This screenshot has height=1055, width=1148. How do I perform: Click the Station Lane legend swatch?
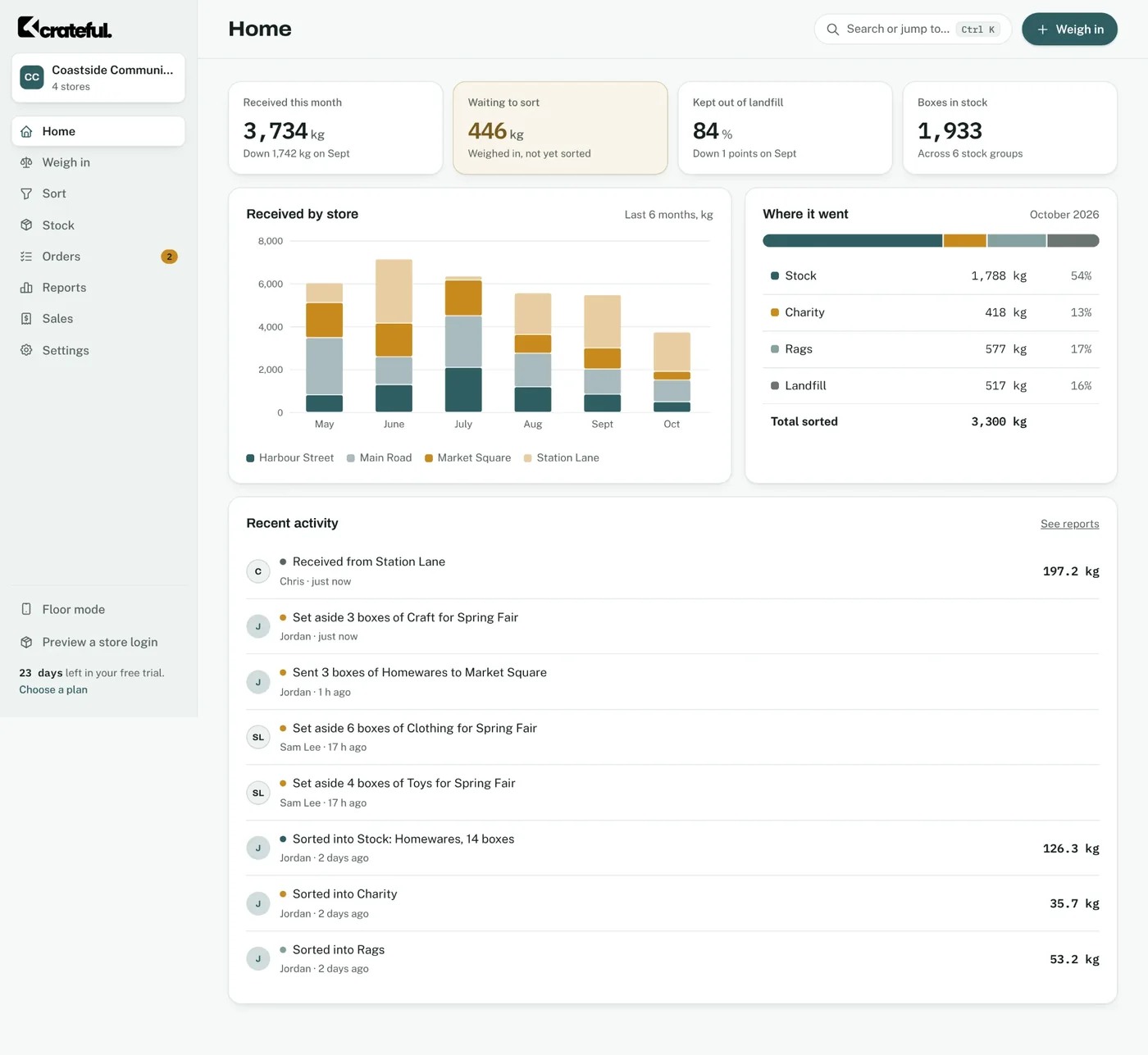tap(528, 458)
